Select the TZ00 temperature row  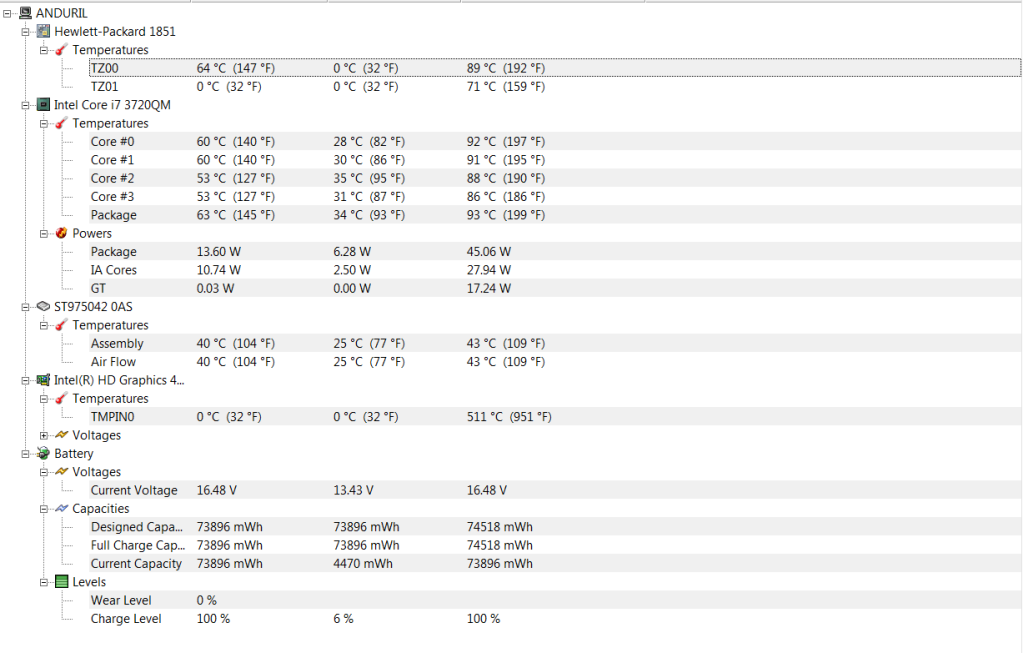tap(104, 68)
